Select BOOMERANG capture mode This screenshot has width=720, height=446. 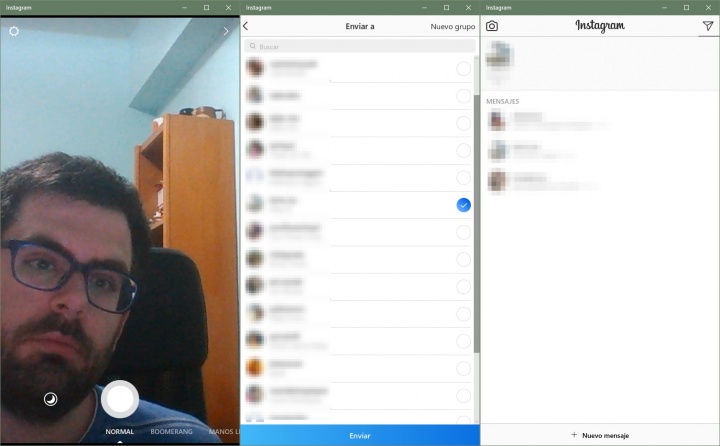pyautogui.click(x=171, y=431)
